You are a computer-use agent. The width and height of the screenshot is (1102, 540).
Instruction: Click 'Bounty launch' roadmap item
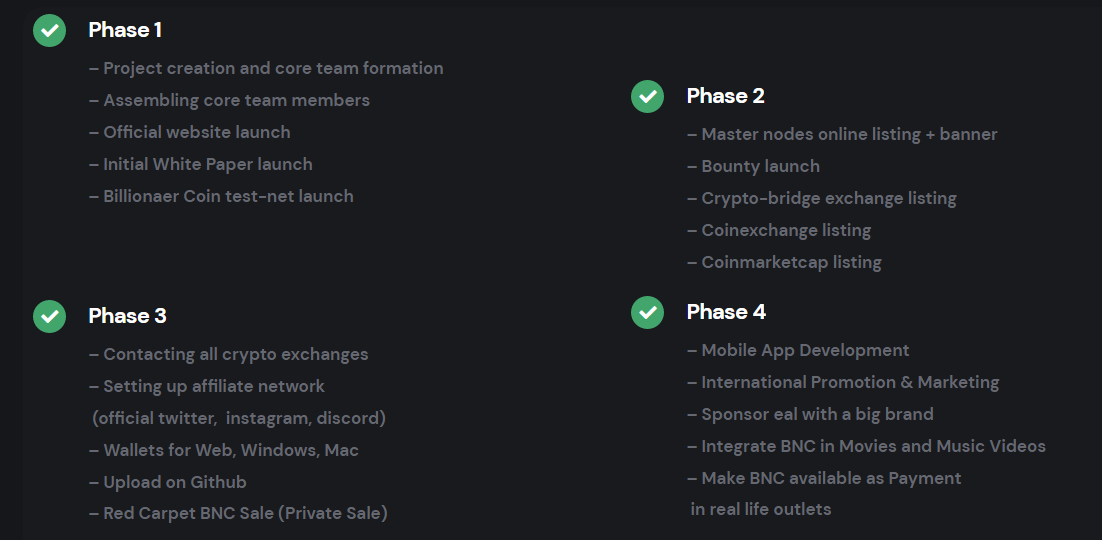pyautogui.click(x=753, y=167)
